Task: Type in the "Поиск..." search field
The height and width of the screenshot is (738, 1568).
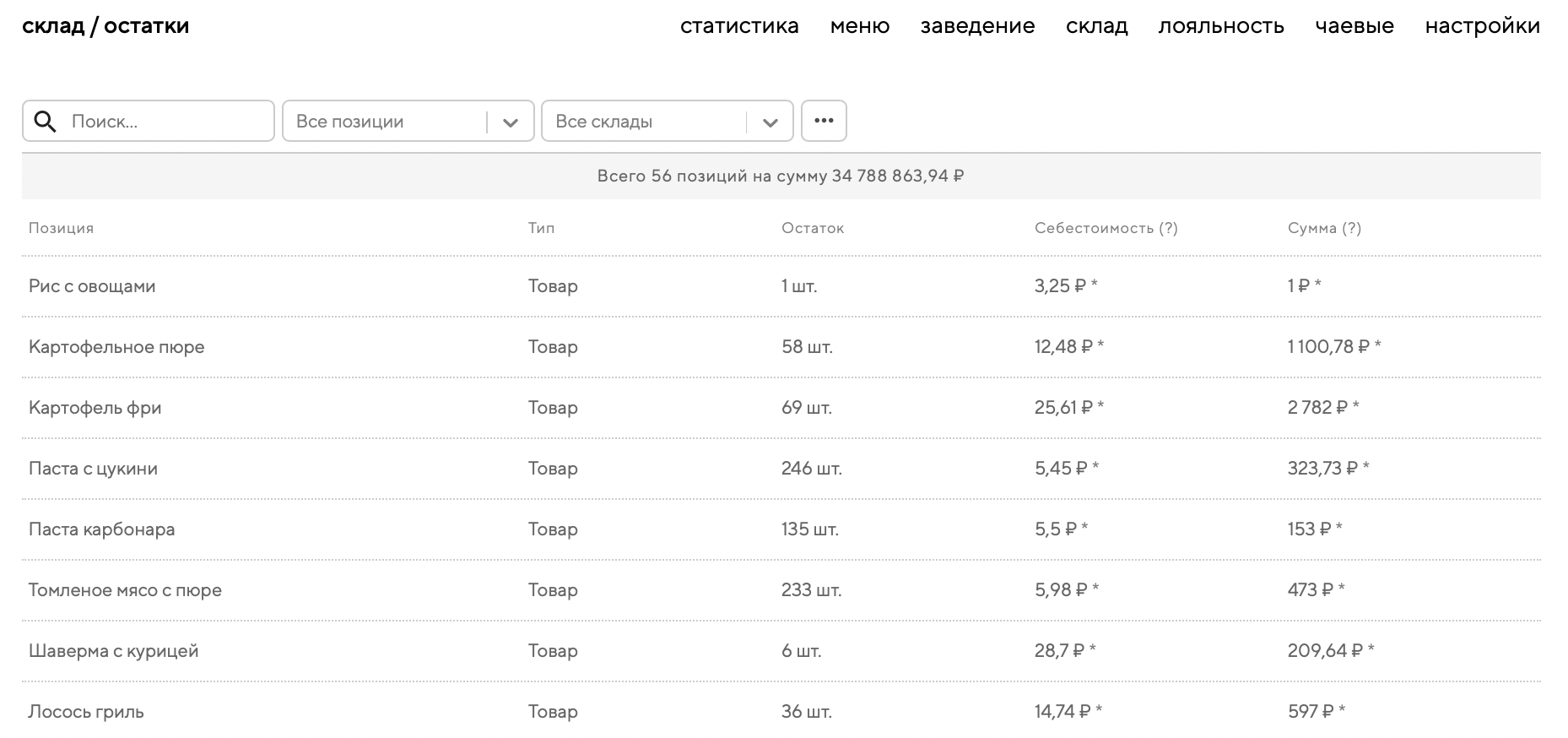Action: pyautogui.click(x=165, y=122)
